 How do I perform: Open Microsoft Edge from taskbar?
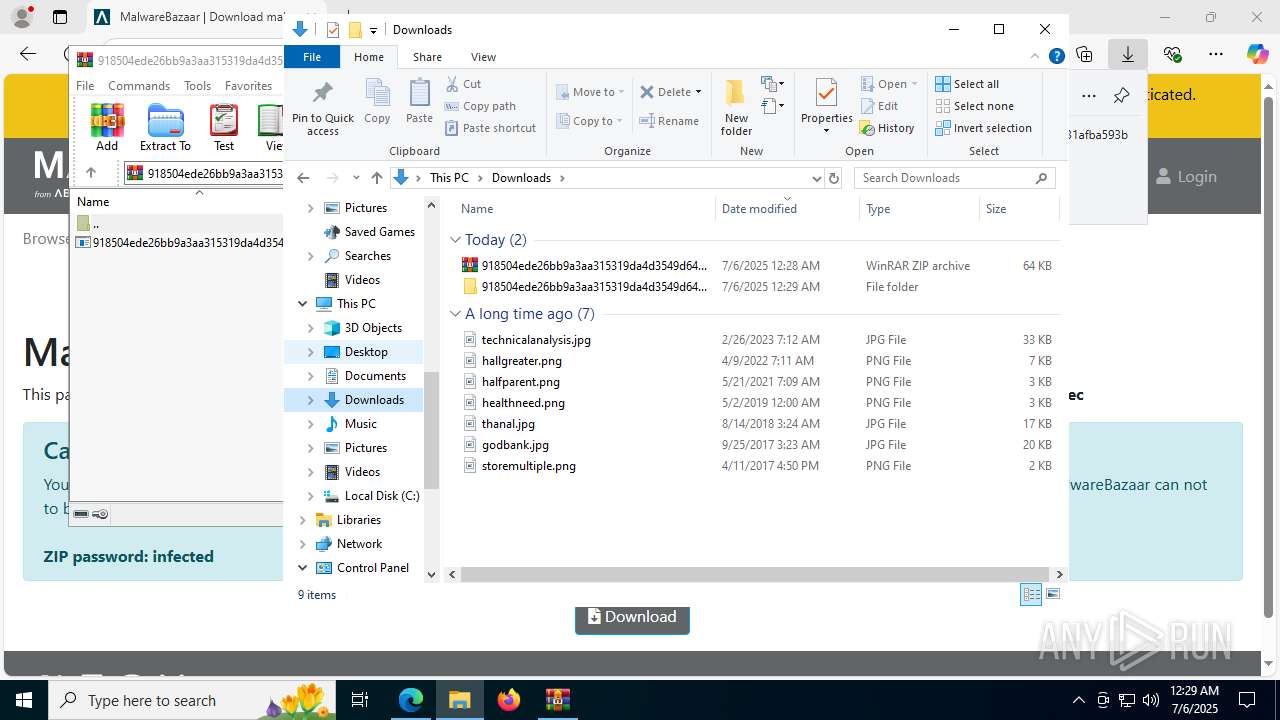(411, 700)
